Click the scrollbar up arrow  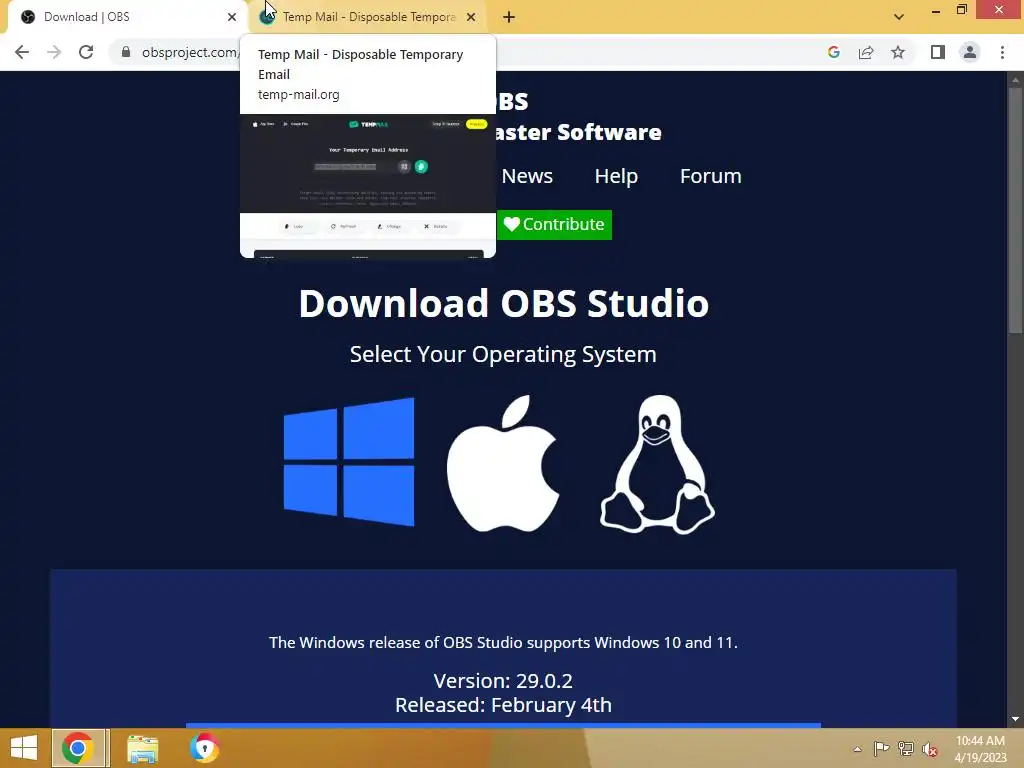[1015, 80]
